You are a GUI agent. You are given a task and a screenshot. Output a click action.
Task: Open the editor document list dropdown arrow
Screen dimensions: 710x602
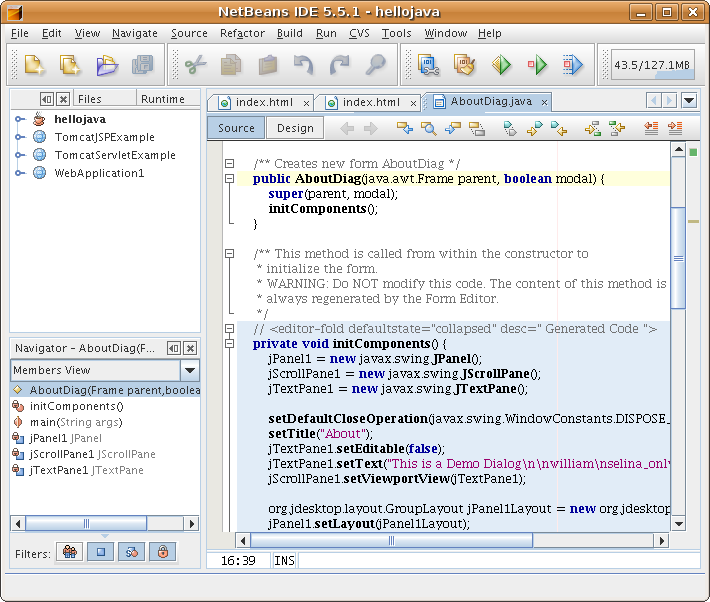coord(689,100)
